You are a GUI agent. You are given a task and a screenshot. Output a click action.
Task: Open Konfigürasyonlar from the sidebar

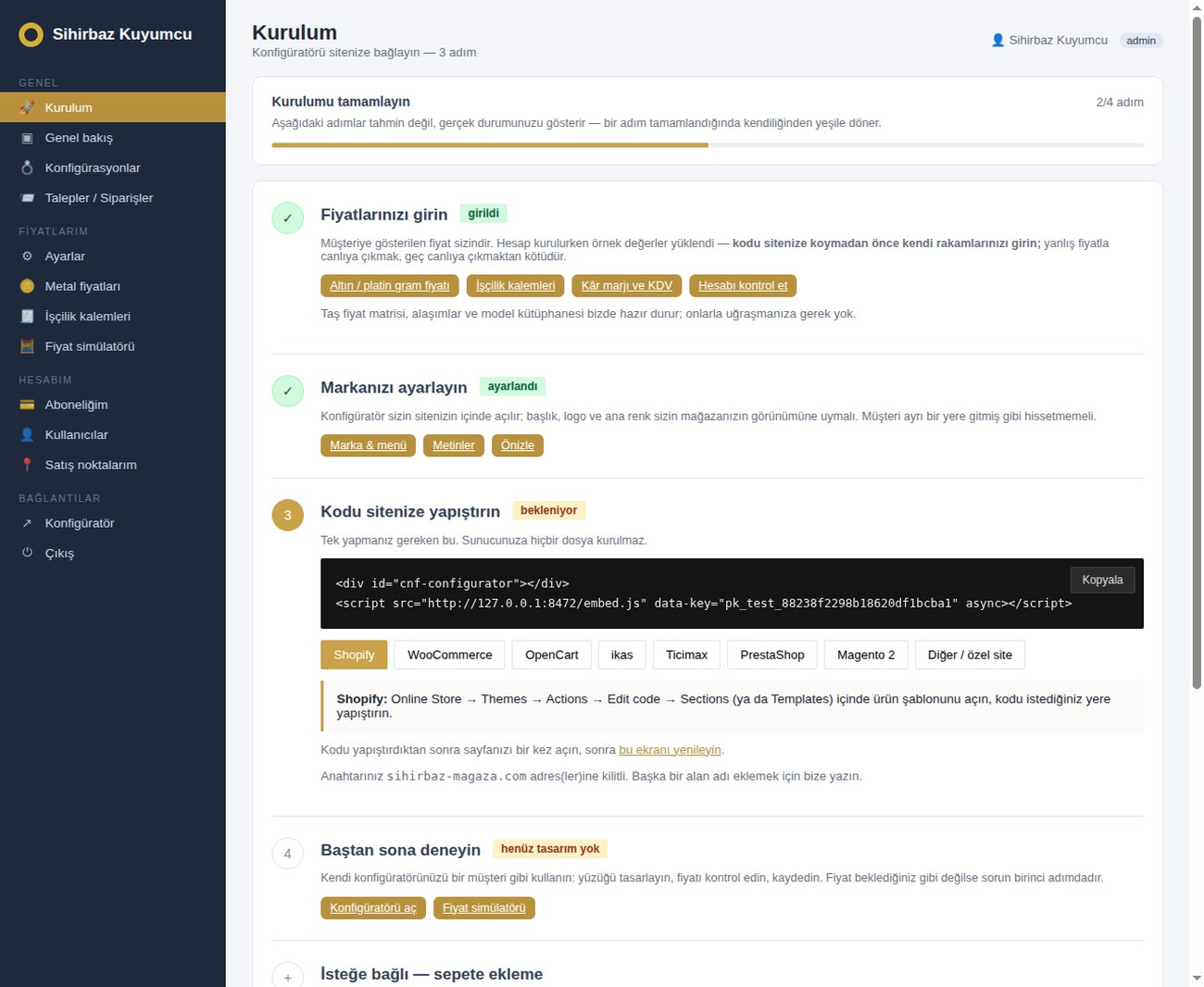coord(113,168)
